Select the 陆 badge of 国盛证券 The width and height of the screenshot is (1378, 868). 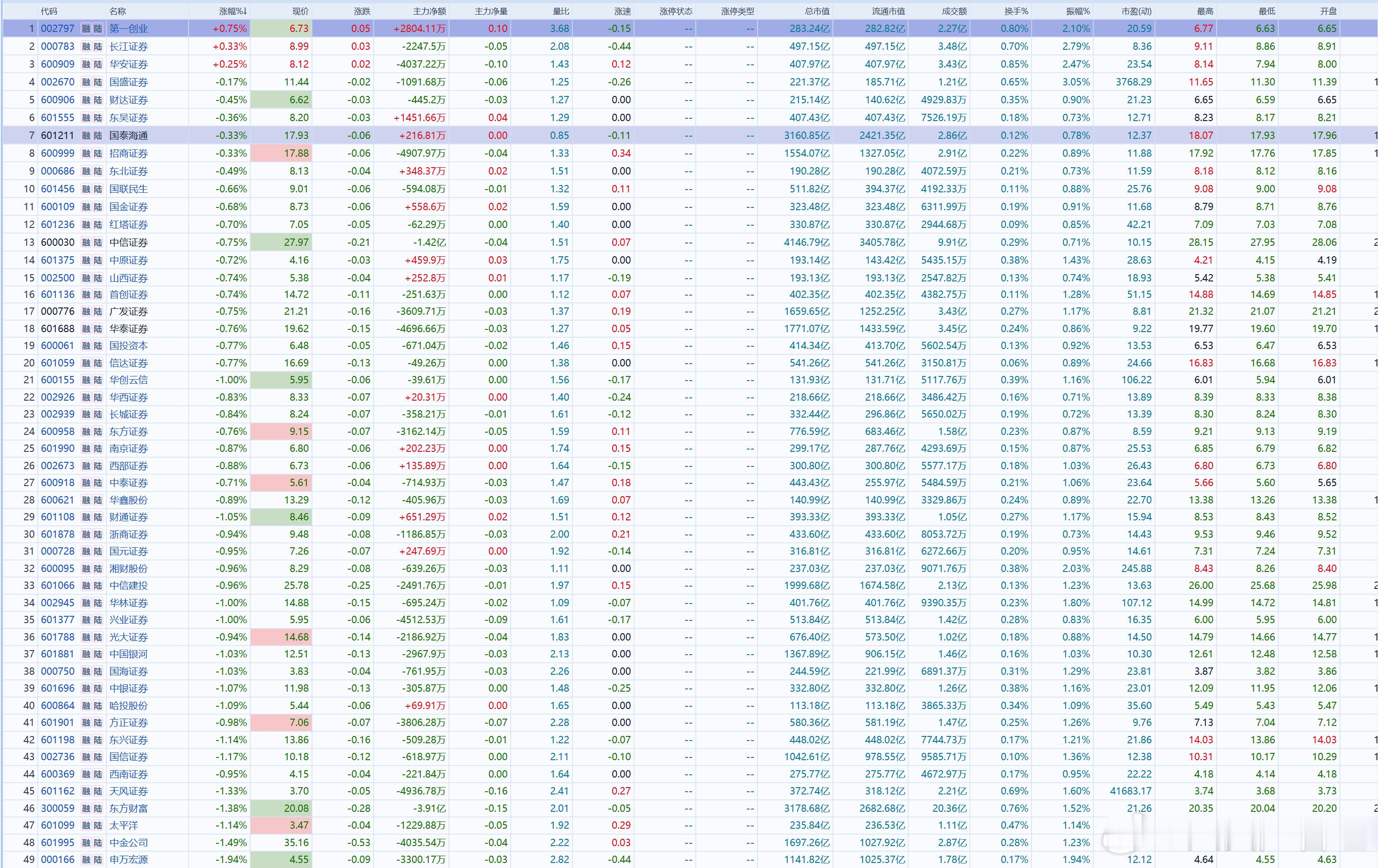pyautogui.click(x=98, y=82)
